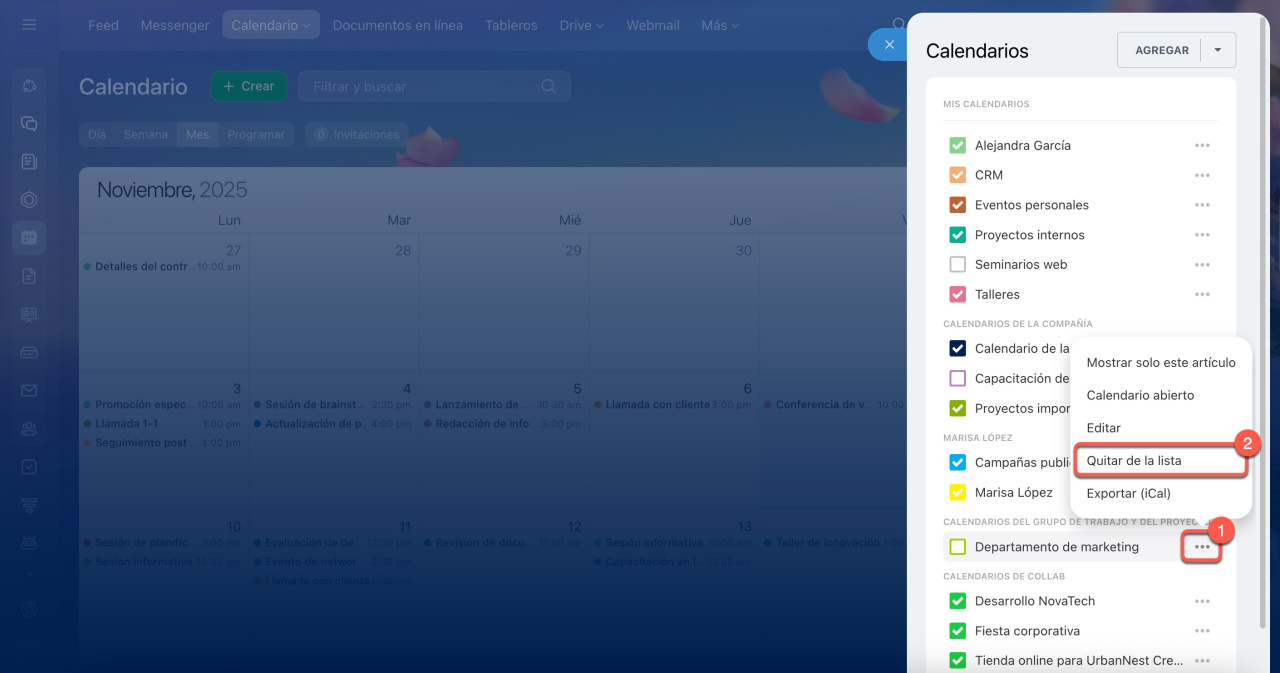Click the Agregar button
Screen dimensions: 1280x673
[x=1161, y=50]
